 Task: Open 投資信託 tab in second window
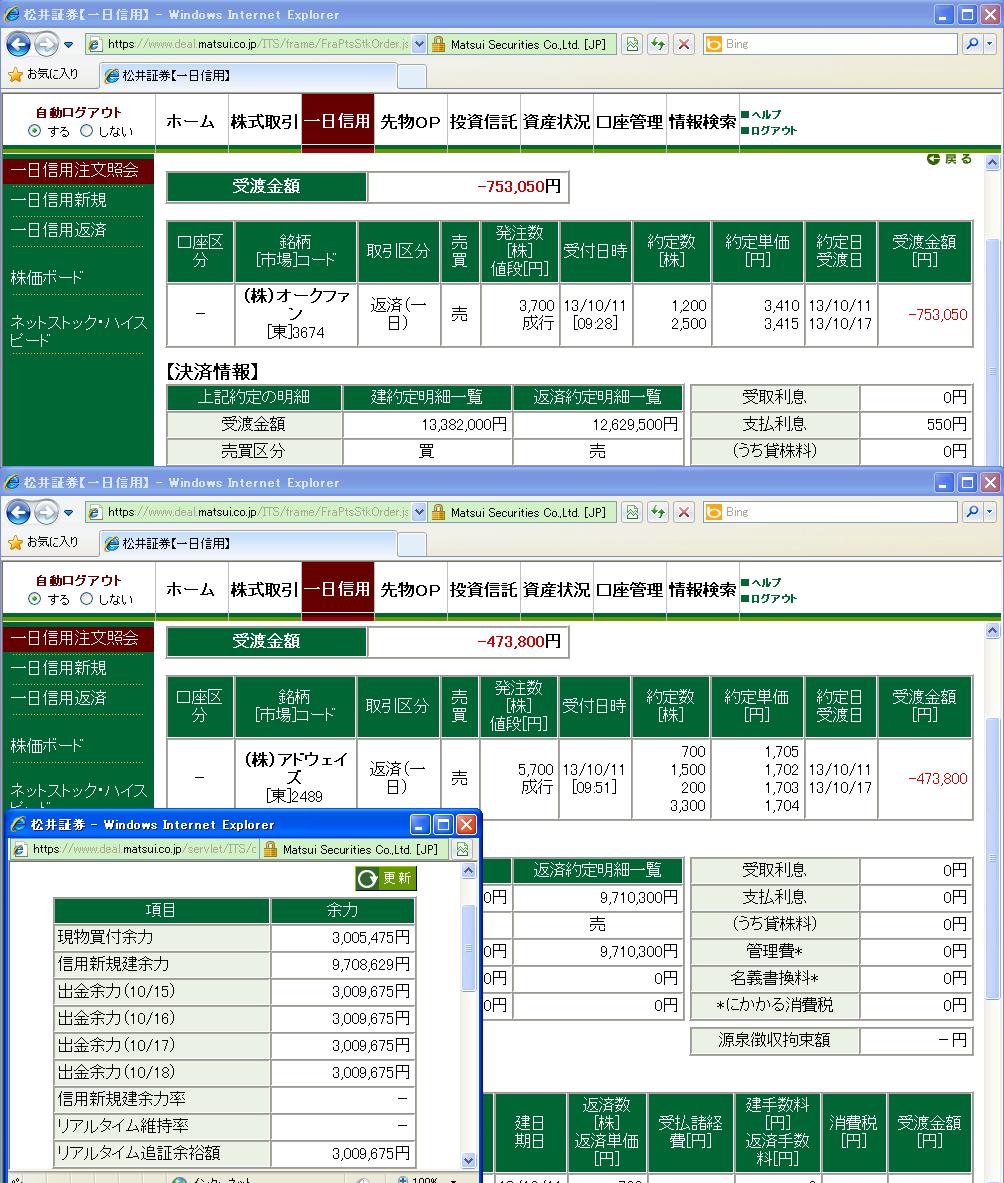pyautogui.click(x=484, y=589)
